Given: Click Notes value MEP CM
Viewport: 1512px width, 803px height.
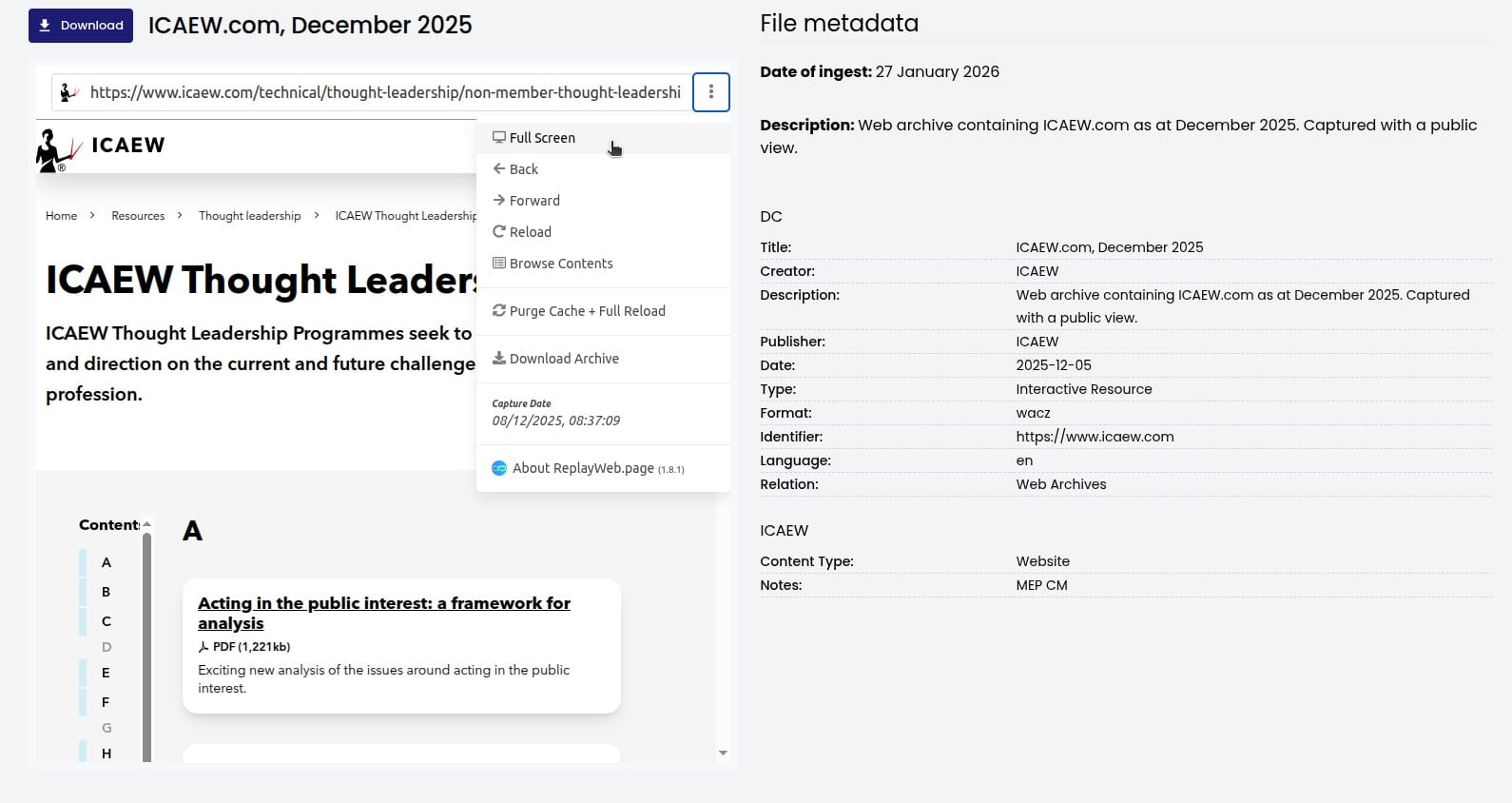Looking at the screenshot, I should tap(1041, 585).
